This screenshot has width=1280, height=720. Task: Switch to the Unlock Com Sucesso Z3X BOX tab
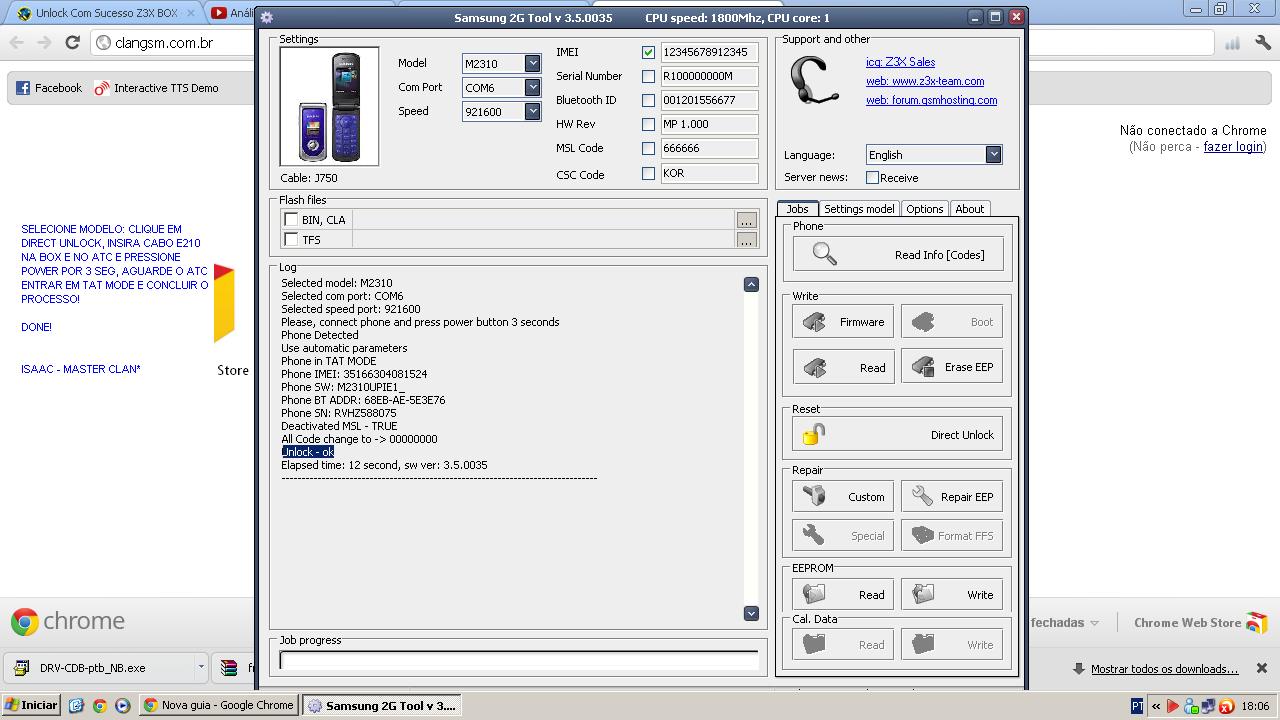(104, 13)
